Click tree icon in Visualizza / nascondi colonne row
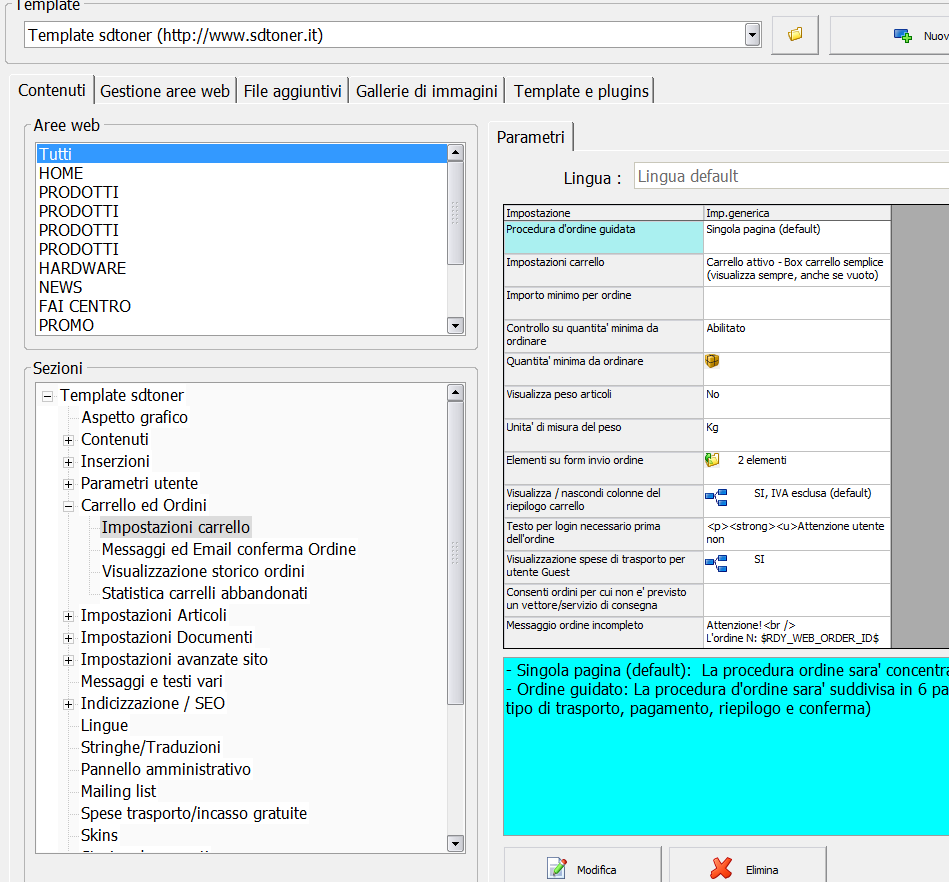The width and height of the screenshot is (949, 882). coord(716,497)
